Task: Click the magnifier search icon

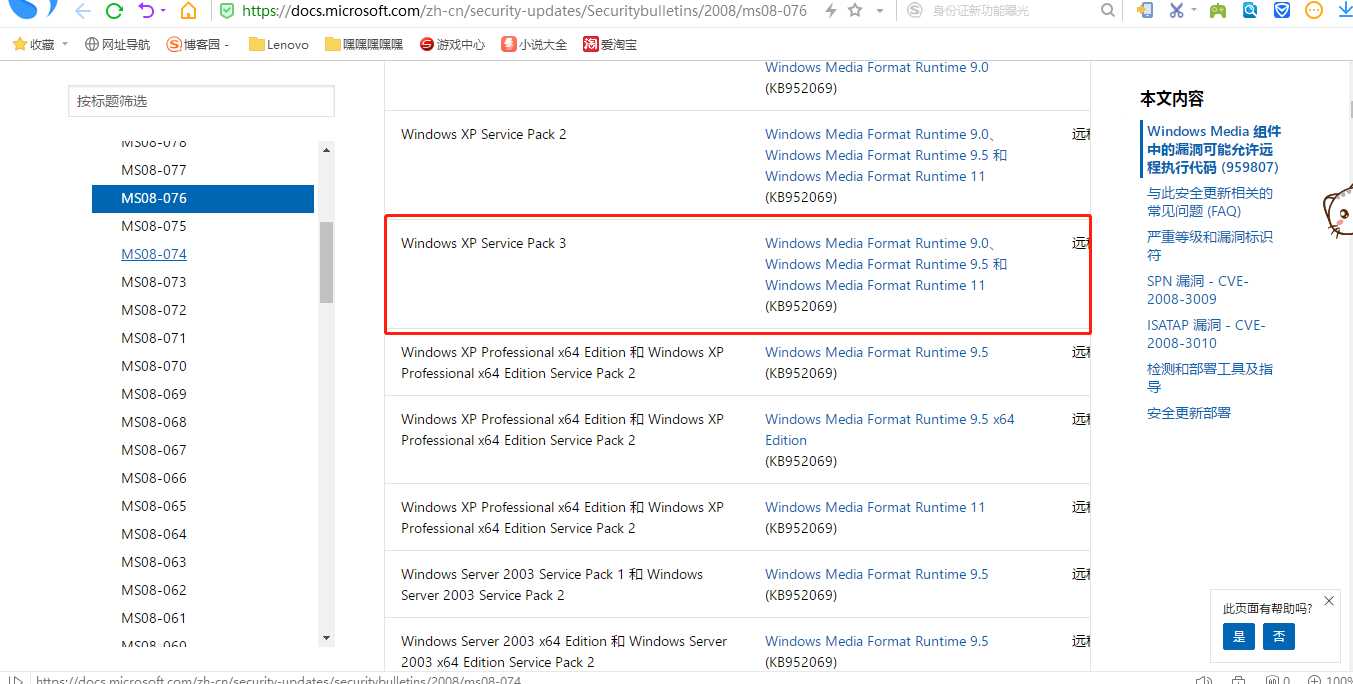Action: tap(1107, 11)
